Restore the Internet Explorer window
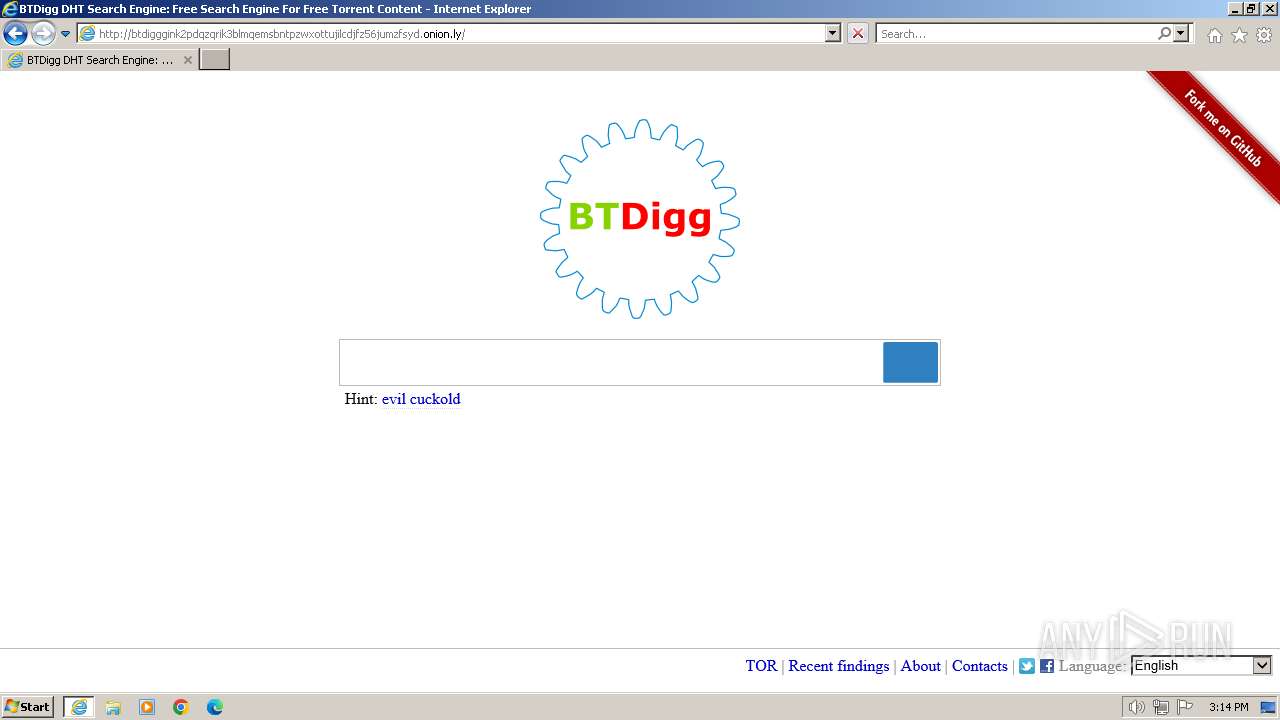Viewport: 1280px width, 720px height. [x=1251, y=8]
